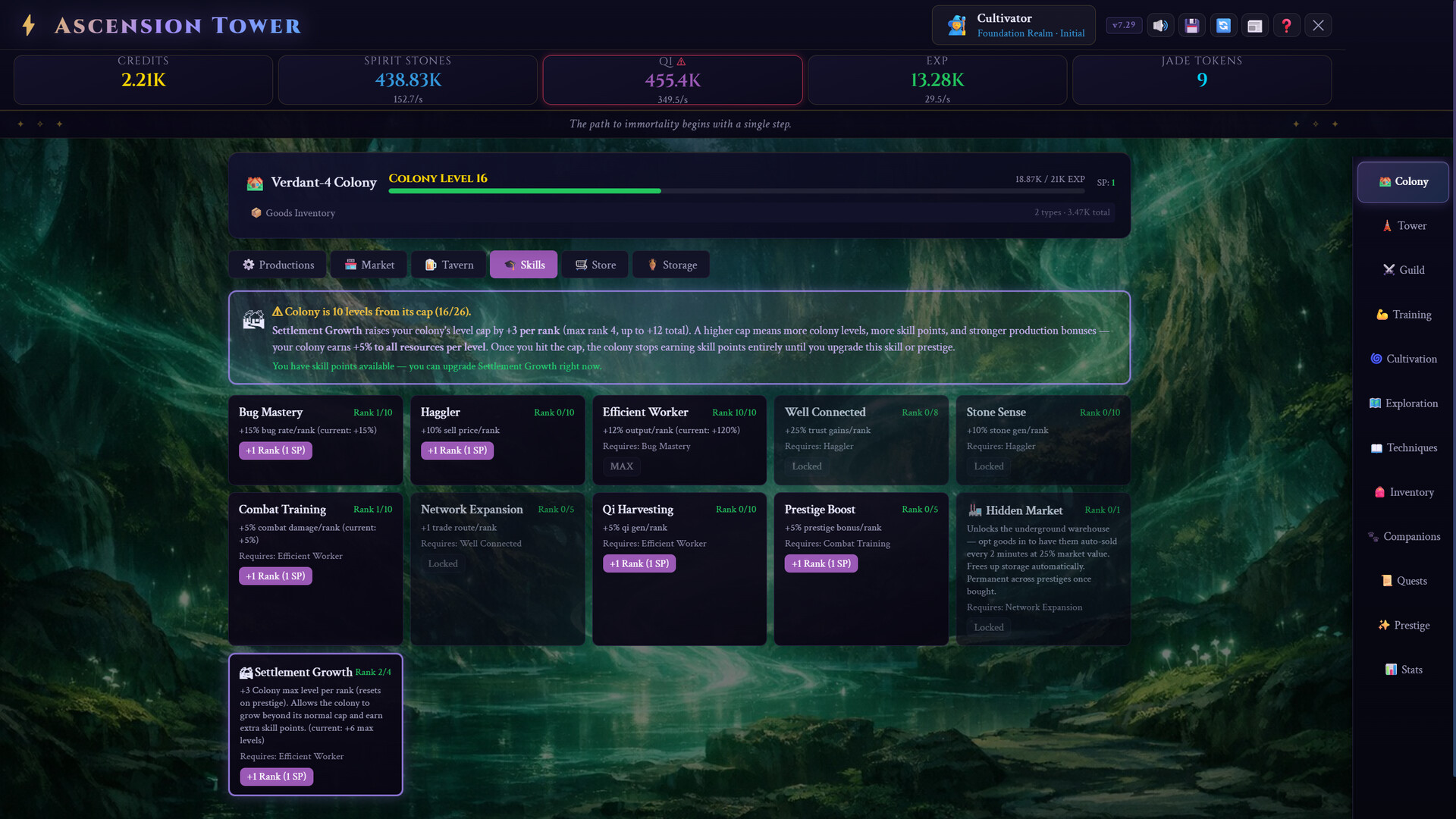Click the Cultivator wizard avatar

coord(957,26)
